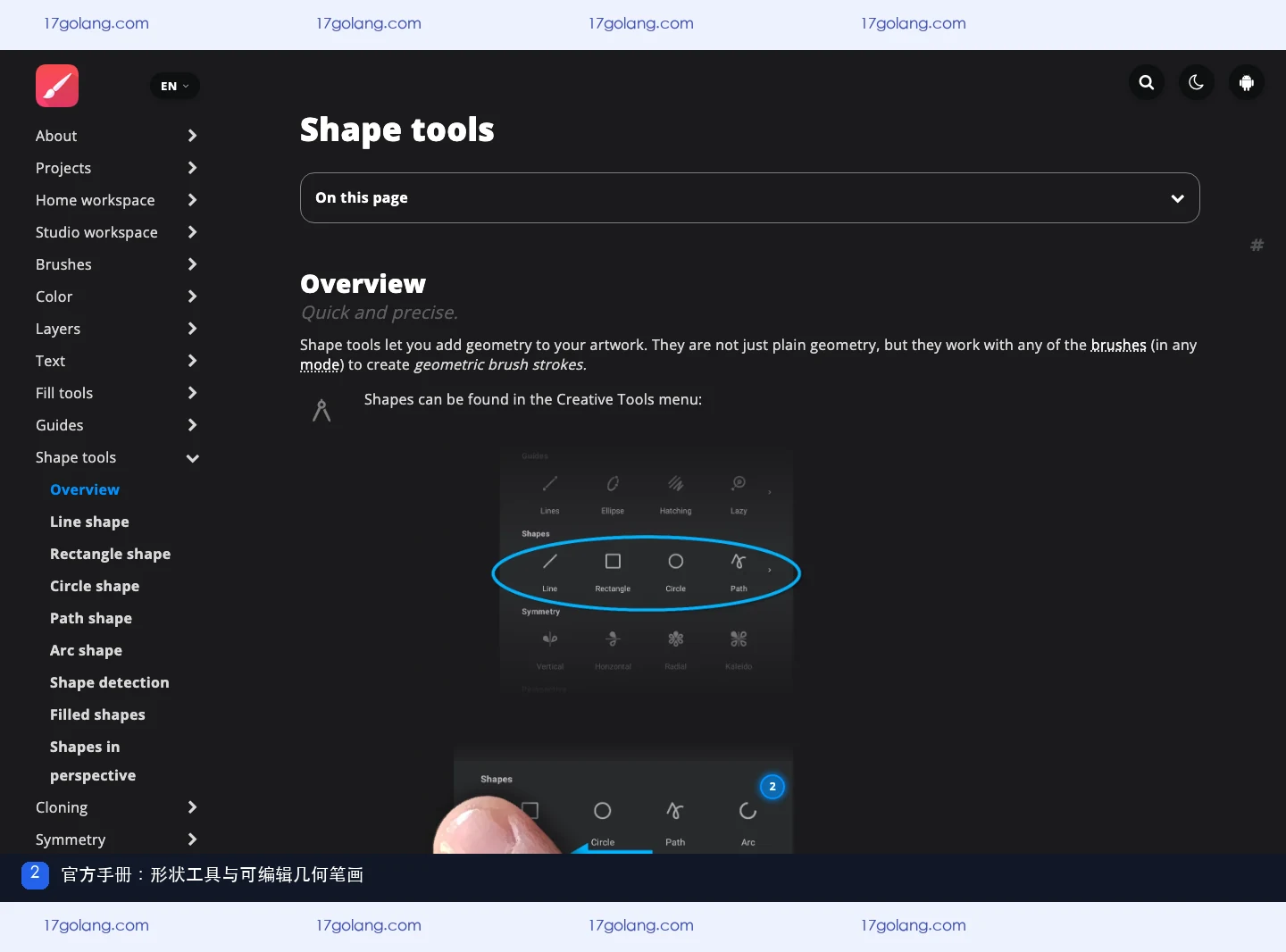Expand the Home workspace chevron

[x=192, y=200]
